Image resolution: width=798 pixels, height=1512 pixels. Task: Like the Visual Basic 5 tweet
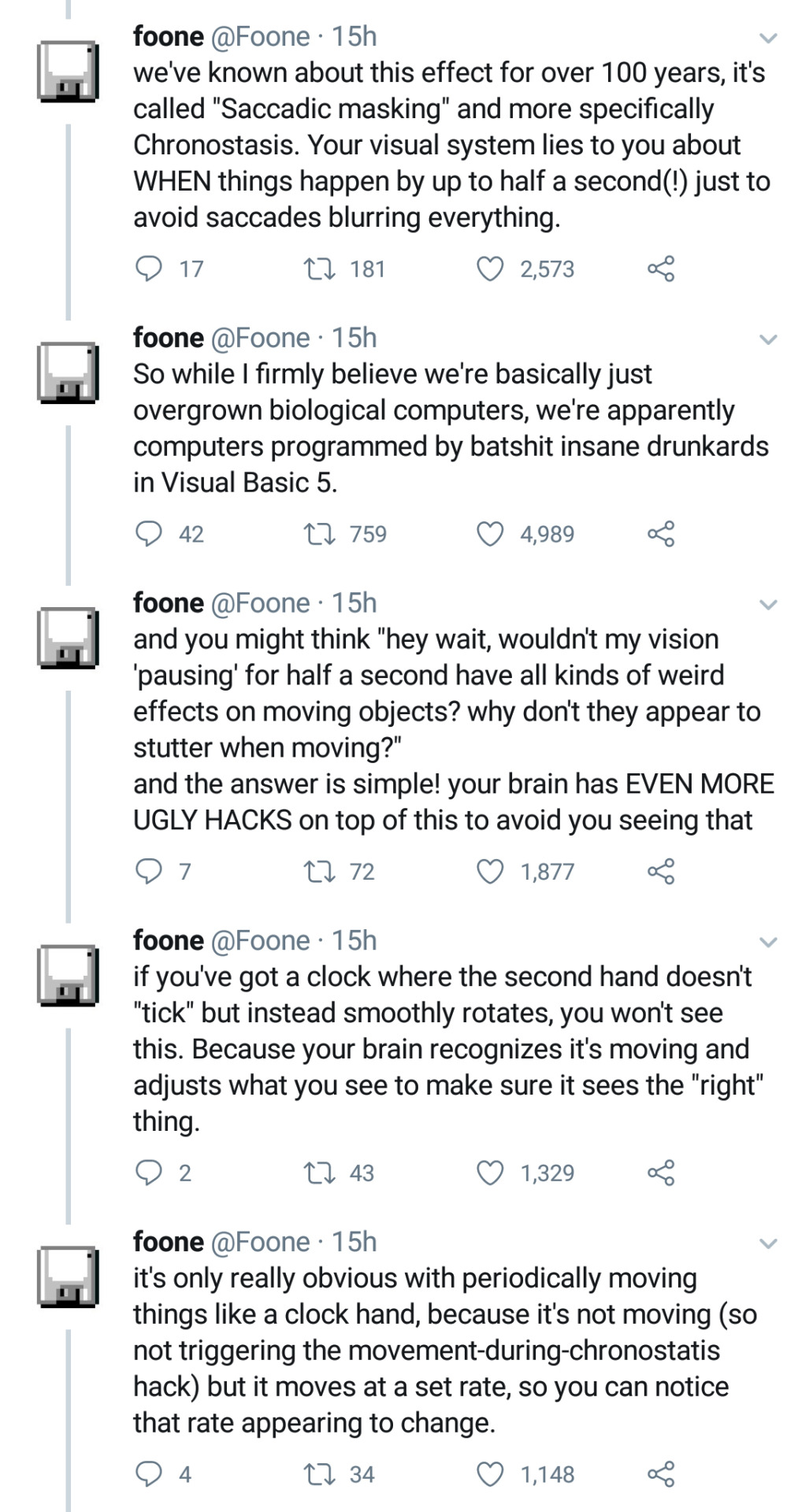coord(490,534)
